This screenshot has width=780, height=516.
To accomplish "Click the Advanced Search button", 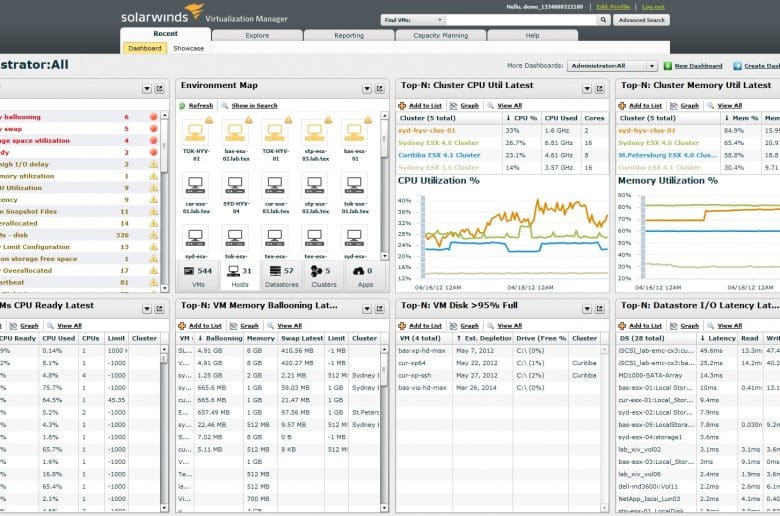I will (x=641, y=20).
